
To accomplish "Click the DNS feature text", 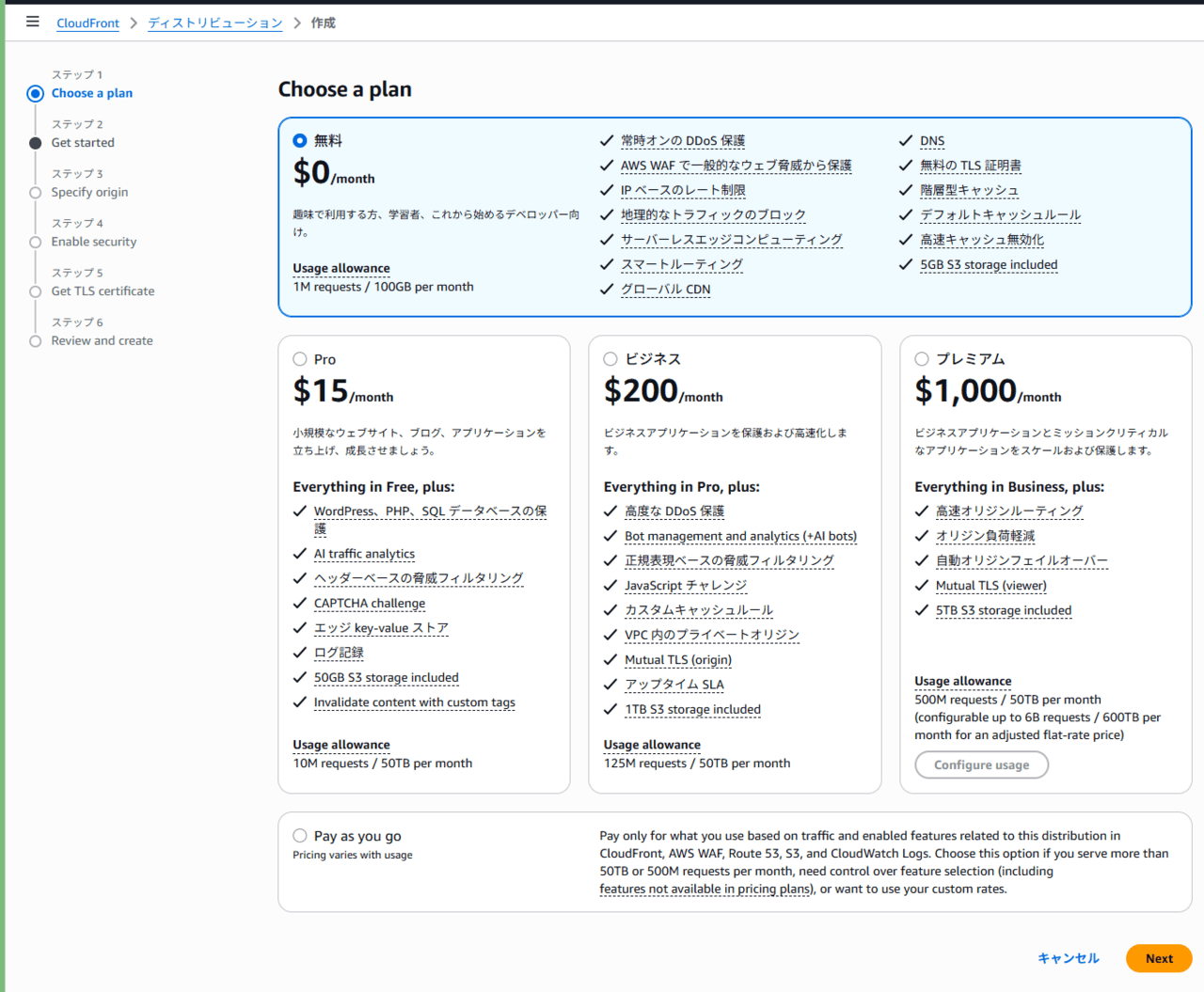I will [x=932, y=141].
